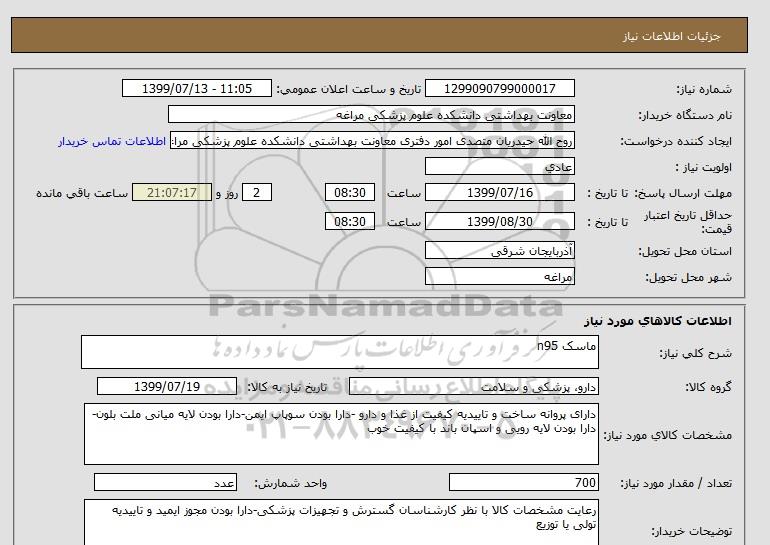Click the request creator field روح الله حیدریان
This screenshot has height=545, width=770.
[372, 141]
